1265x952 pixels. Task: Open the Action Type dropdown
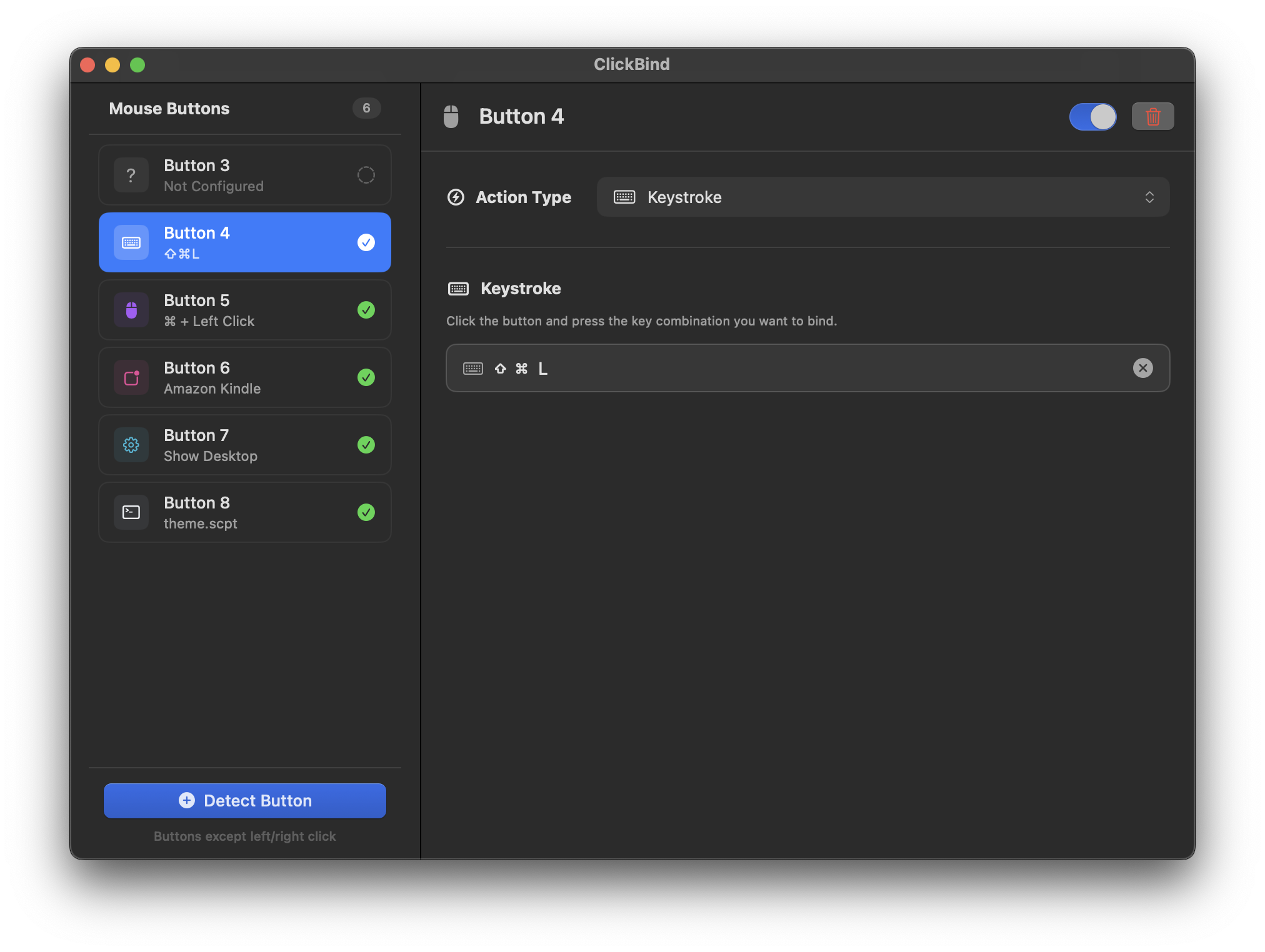click(x=882, y=197)
